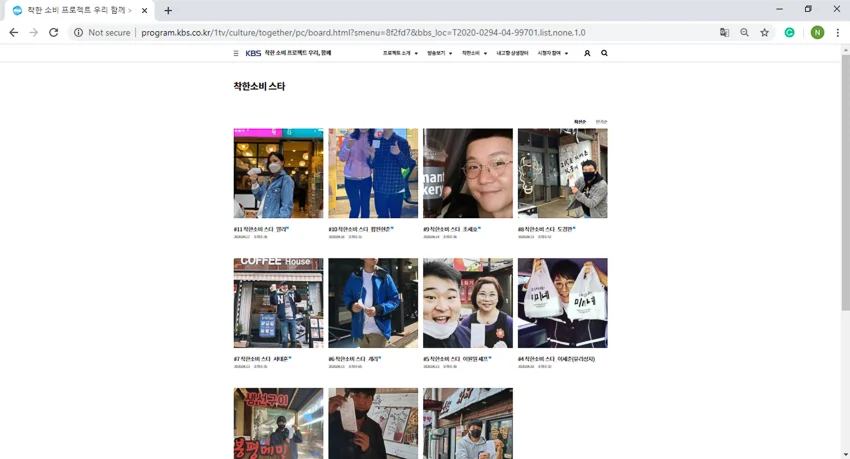The height and width of the screenshot is (459, 850).
Task: Open the Chrome profile avatar N
Action: (817, 33)
